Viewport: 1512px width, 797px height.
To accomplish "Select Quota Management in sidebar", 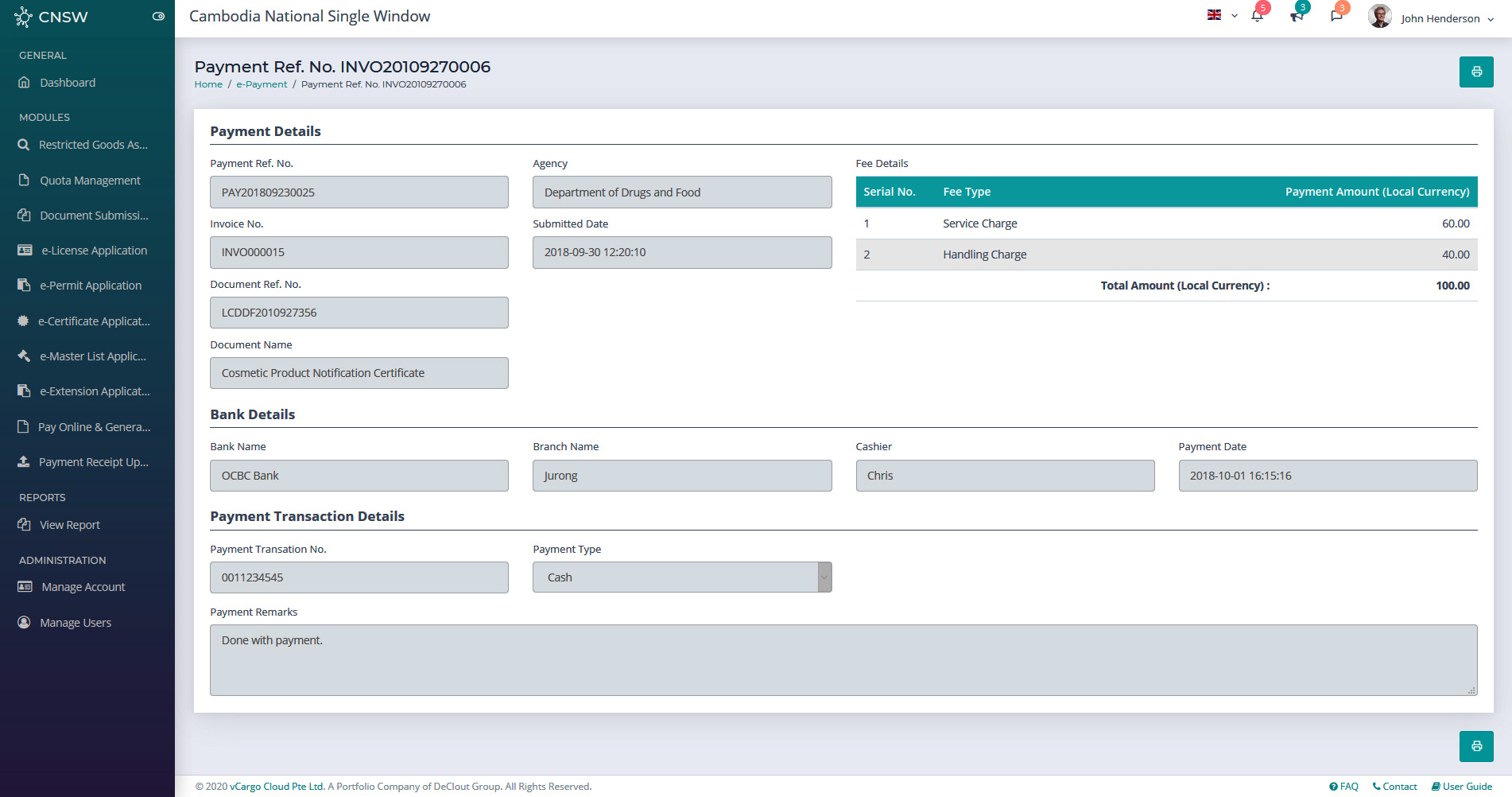I will pyautogui.click(x=90, y=181).
